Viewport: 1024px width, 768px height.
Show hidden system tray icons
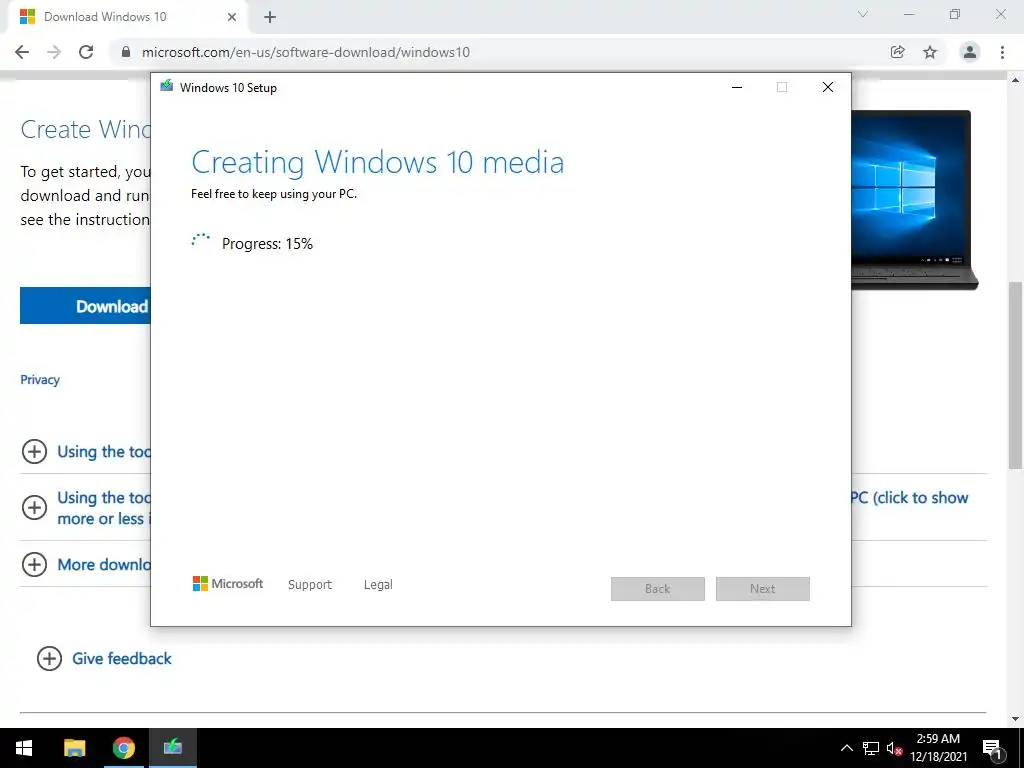846,748
